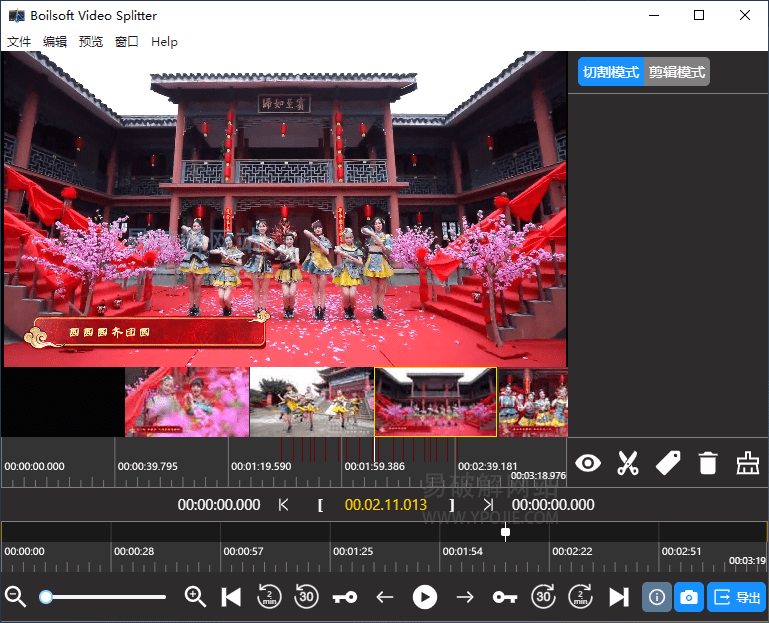Open the 文件 menu

click(19, 42)
